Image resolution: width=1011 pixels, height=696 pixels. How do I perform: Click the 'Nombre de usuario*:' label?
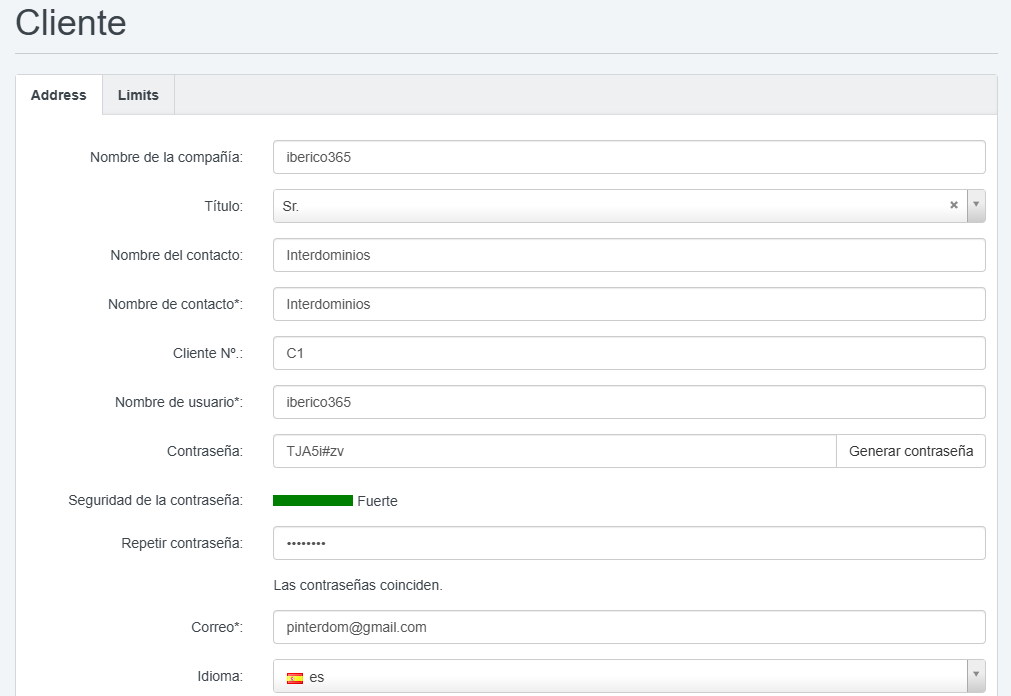[x=179, y=402]
